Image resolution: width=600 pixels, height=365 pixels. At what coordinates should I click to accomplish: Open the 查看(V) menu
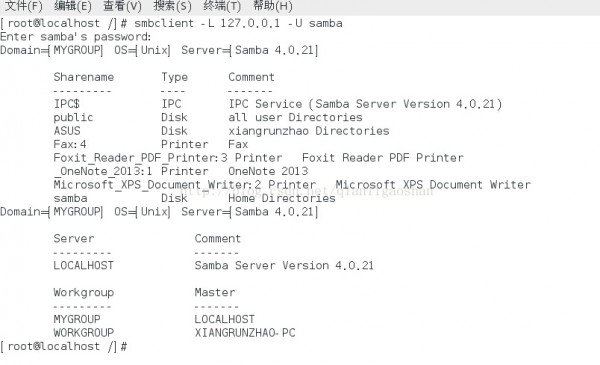point(122,6)
